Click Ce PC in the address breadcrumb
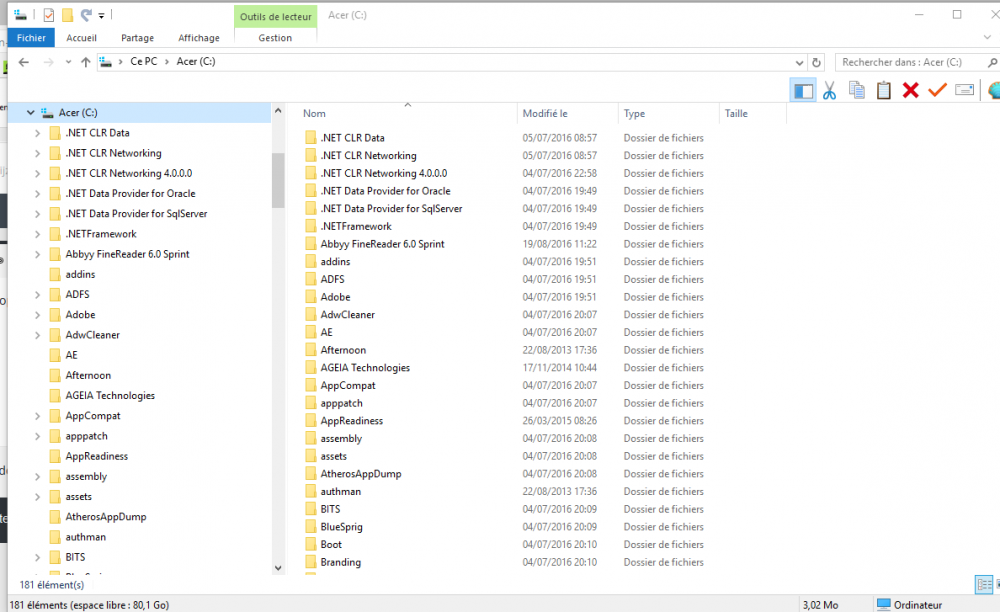 pos(143,61)
